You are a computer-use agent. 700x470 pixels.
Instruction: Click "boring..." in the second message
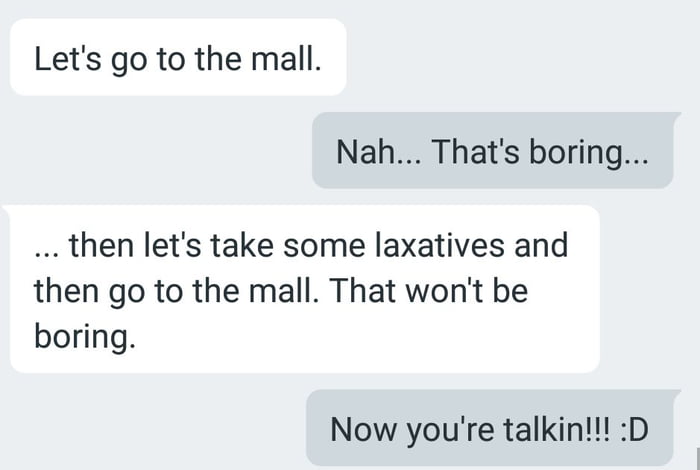[x=589, y=153]
